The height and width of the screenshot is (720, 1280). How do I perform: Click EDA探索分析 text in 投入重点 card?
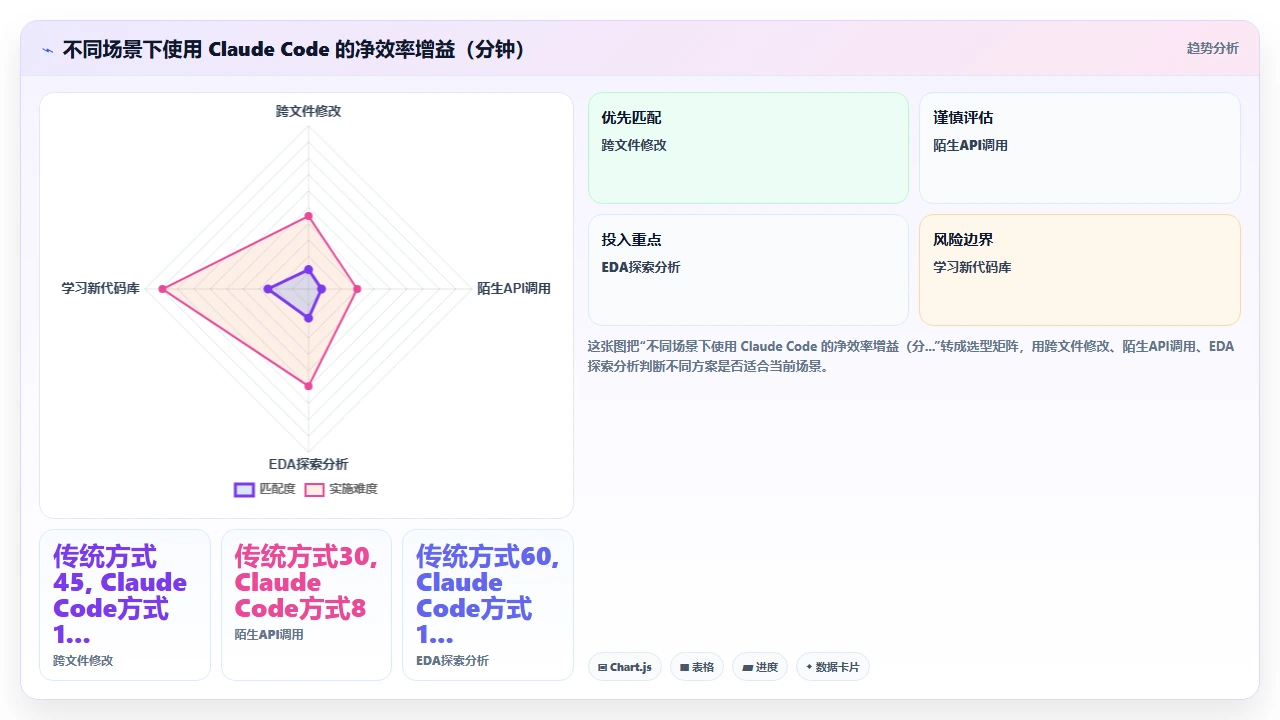pos(641,267)
